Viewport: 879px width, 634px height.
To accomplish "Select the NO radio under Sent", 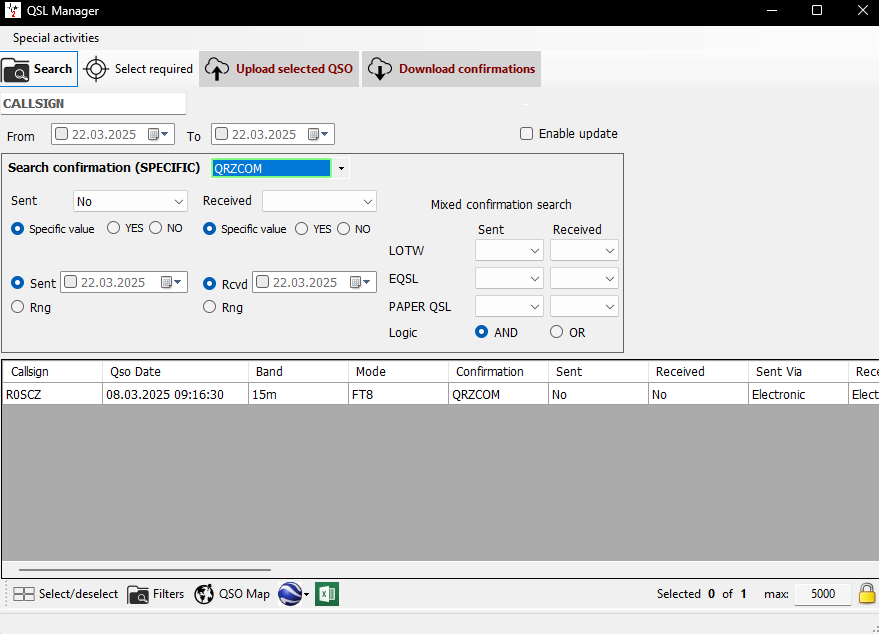I will tap(156, 228).
